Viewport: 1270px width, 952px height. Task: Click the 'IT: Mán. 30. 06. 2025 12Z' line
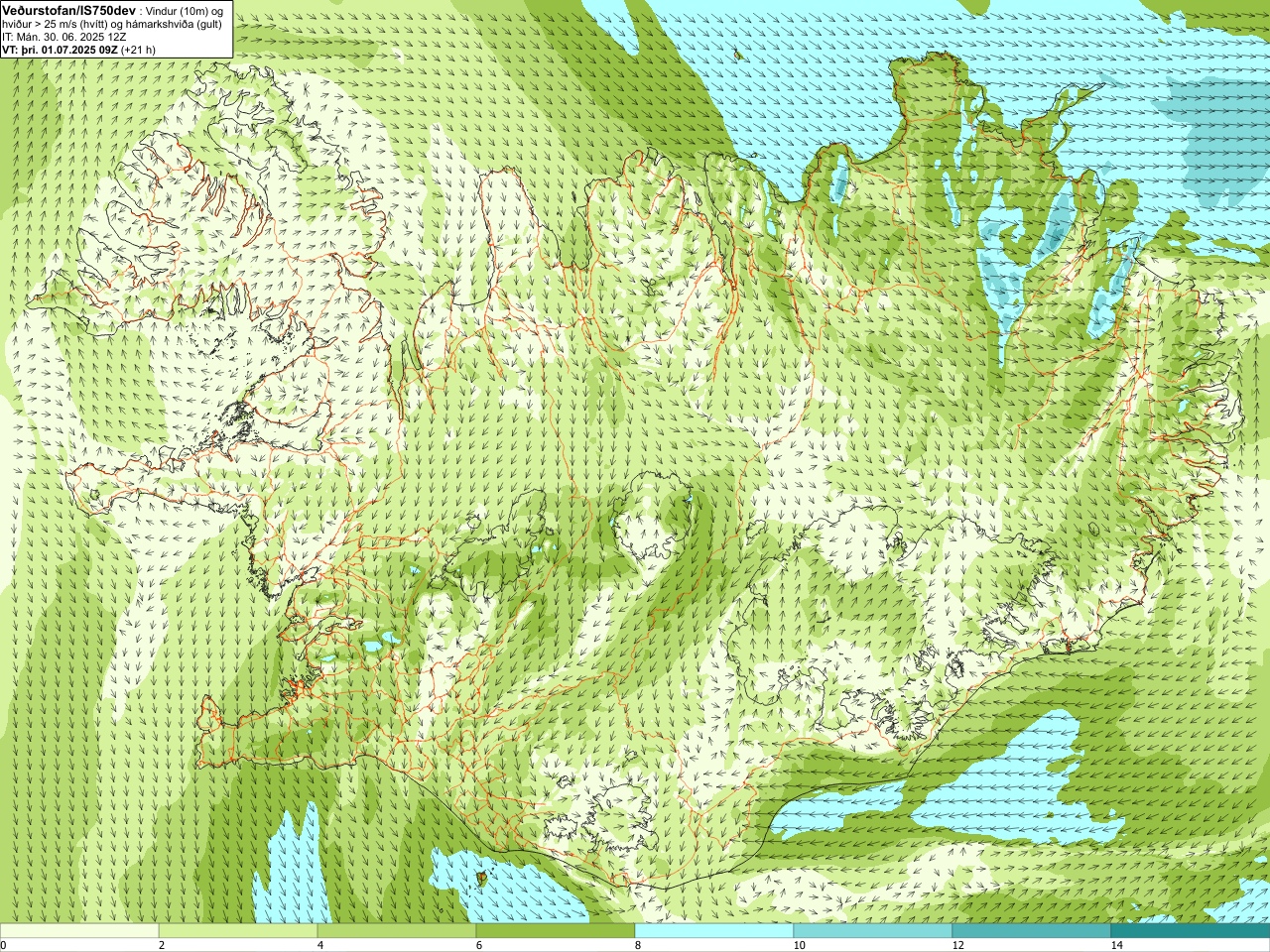[x=63, y=37]
